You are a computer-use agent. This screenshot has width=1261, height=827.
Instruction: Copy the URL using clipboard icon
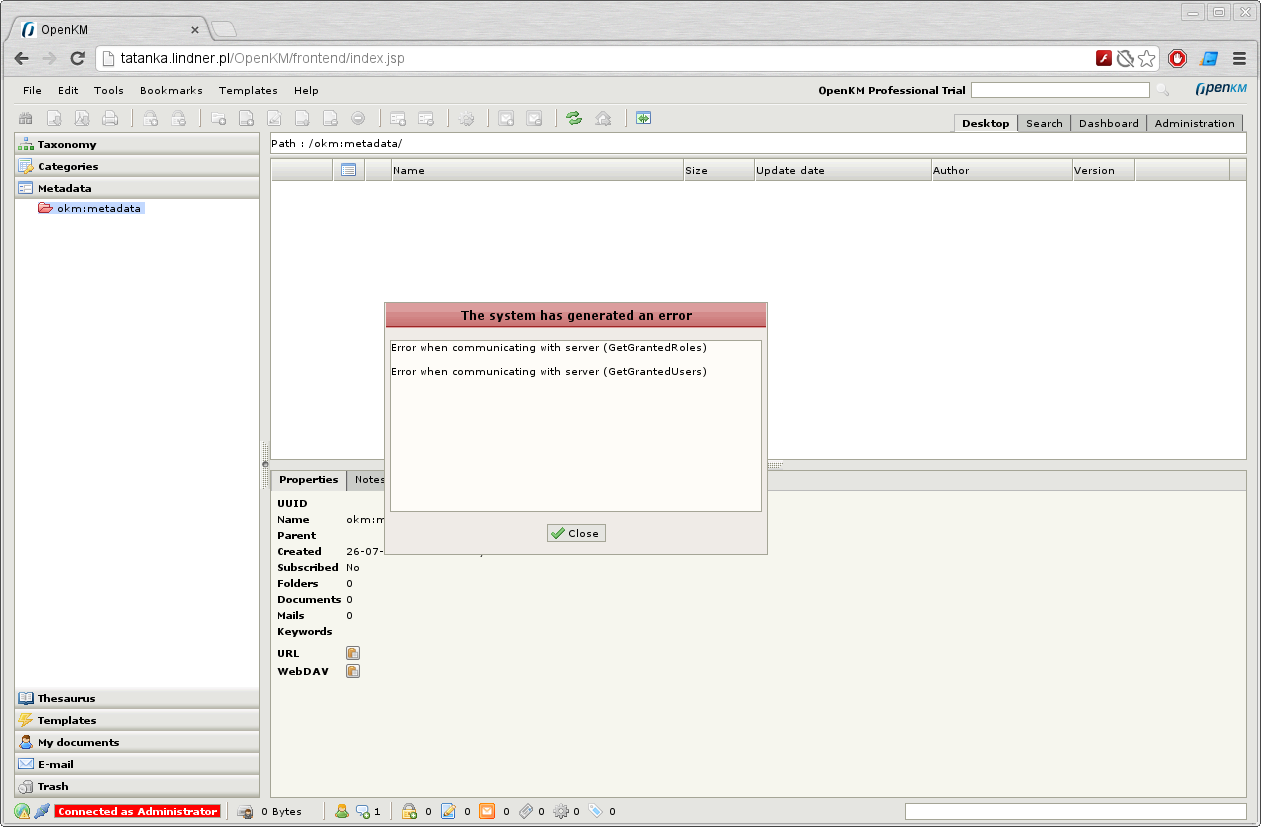tap(352, 653)
